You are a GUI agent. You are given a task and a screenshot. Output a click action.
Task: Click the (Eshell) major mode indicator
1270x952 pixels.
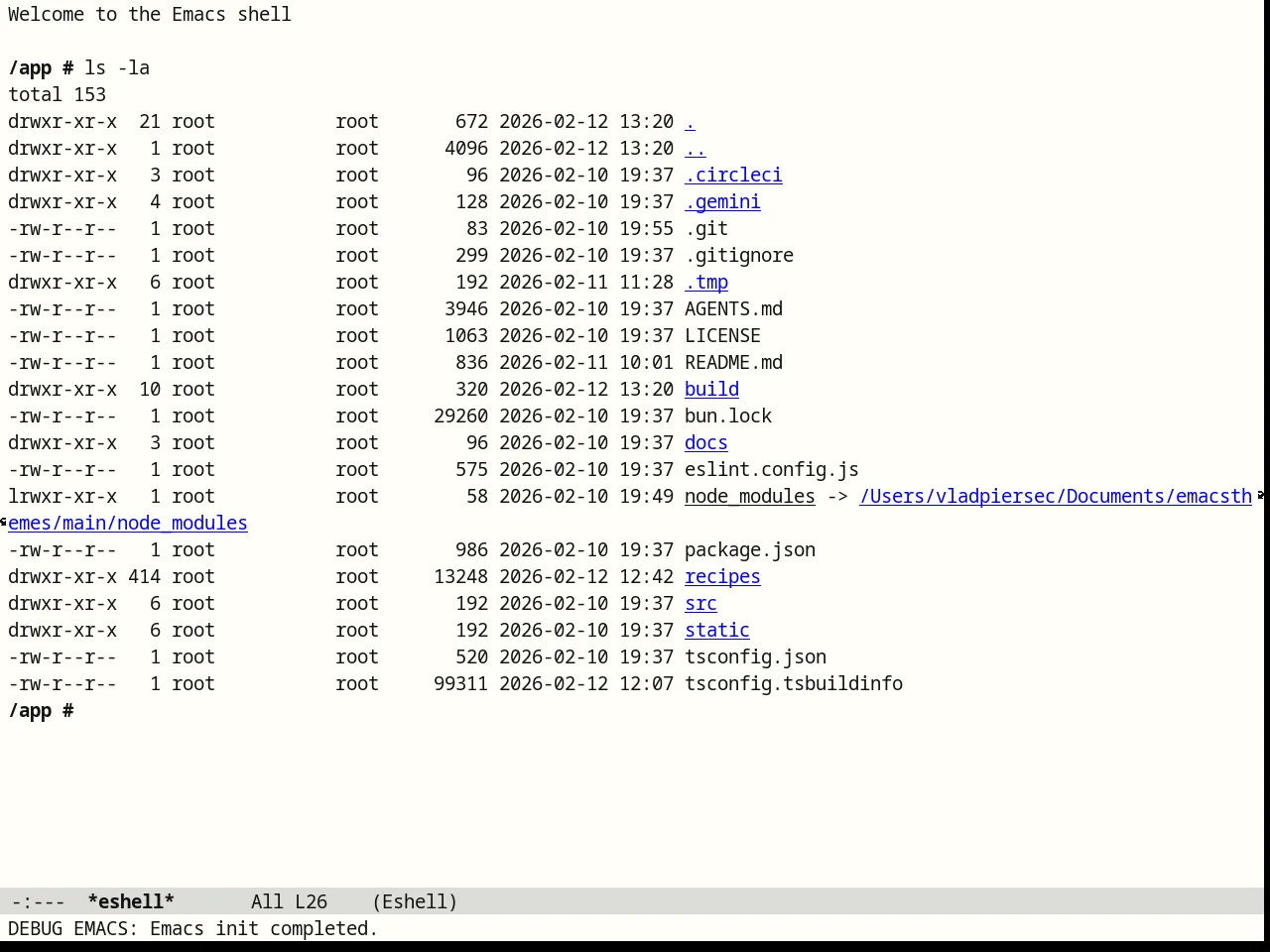coord(415,901)
